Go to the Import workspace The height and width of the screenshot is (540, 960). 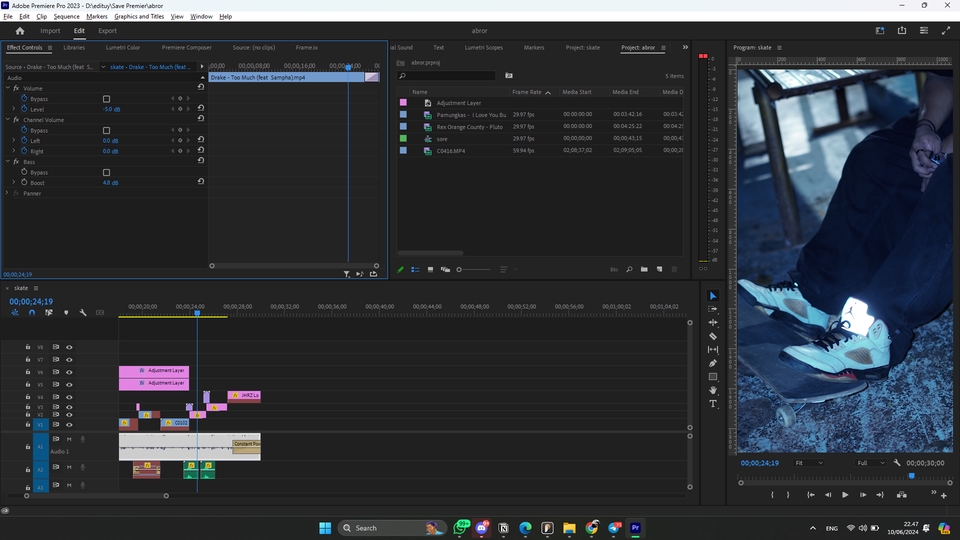50,31
